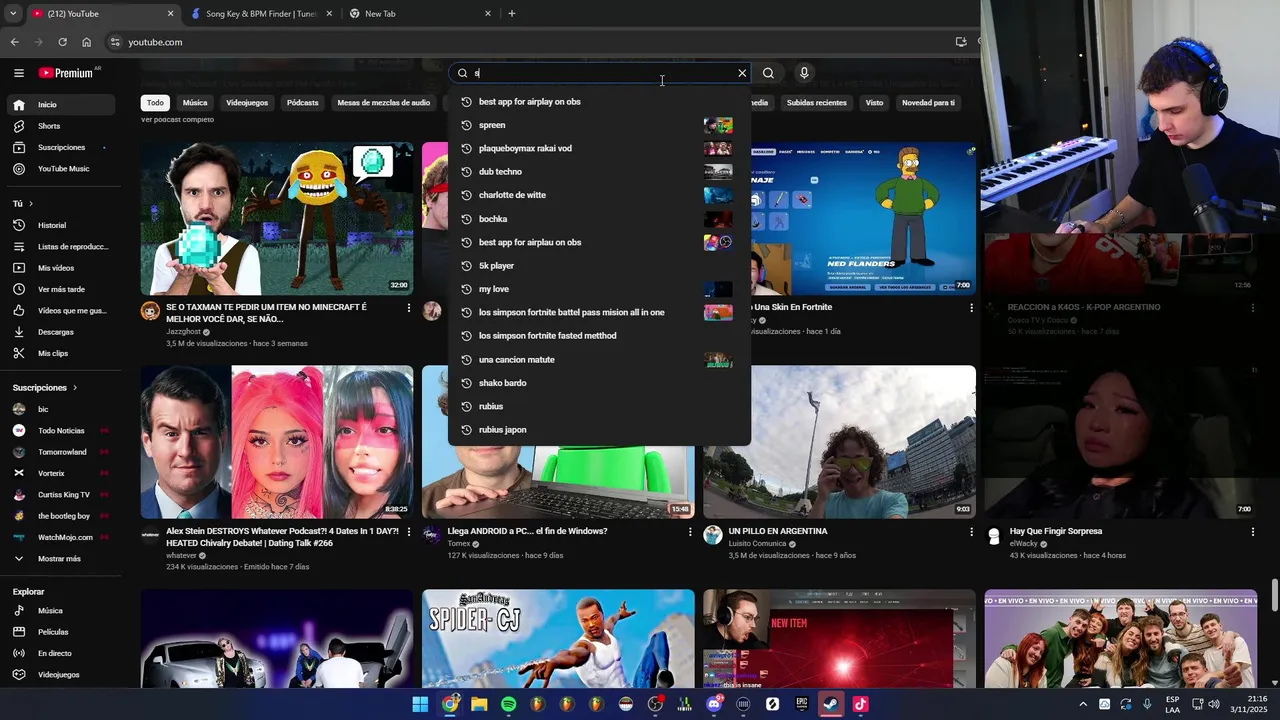1280x720 pixels.
Task: Open options for UN PILLO EN ARGENTINA
Action: (971, 532)
